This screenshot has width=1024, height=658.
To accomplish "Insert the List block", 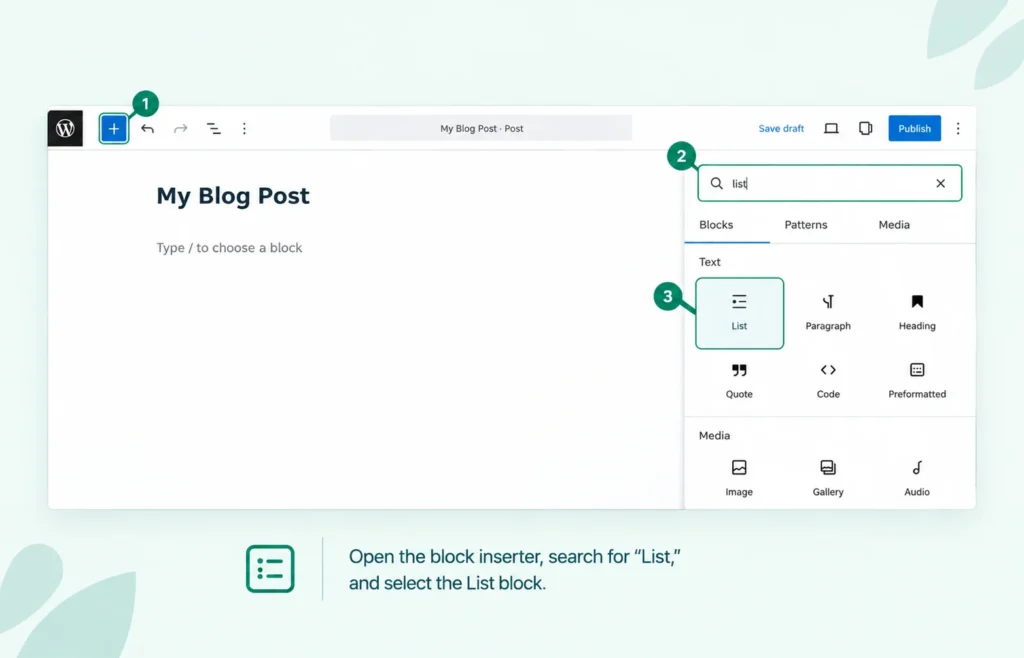I will click(x=739, y=313).
